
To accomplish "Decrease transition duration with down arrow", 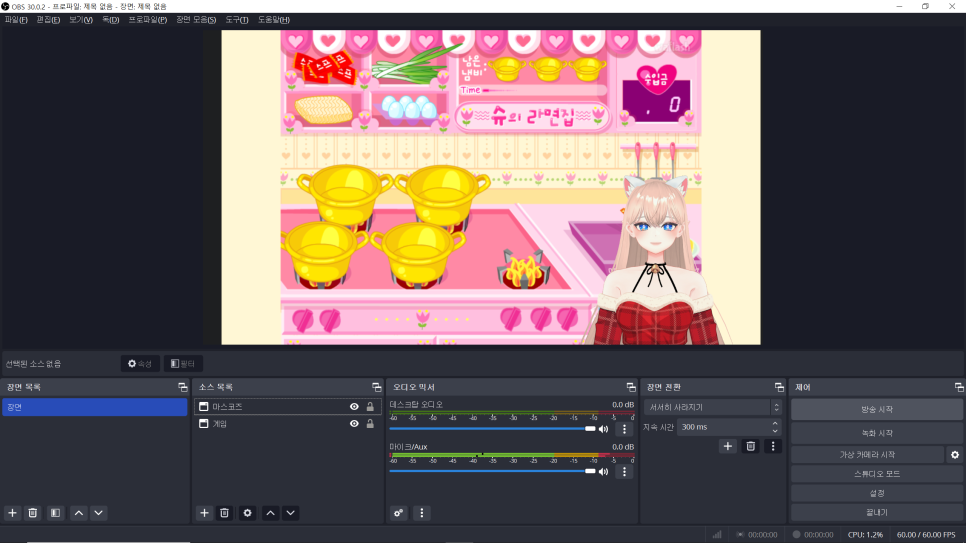I will pos(775,431).
